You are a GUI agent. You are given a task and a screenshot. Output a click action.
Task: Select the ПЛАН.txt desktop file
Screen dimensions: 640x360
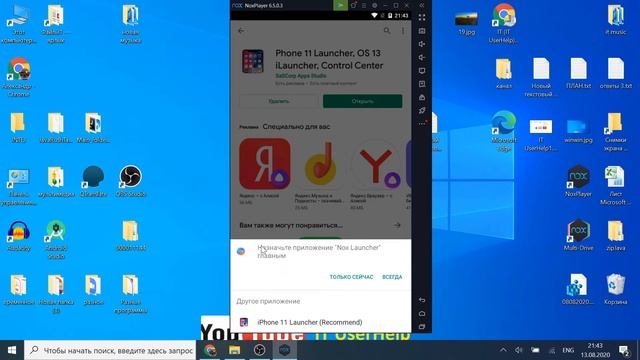coord(578,73)
